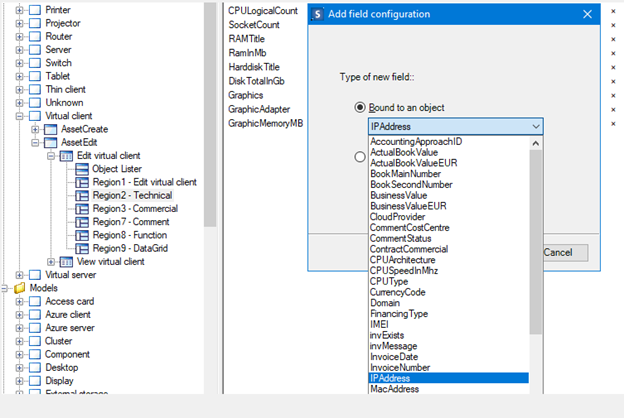Screen dimensions: 624x418
Task: Remove the RAMTitle field with its X
Action: pos(613,39)
